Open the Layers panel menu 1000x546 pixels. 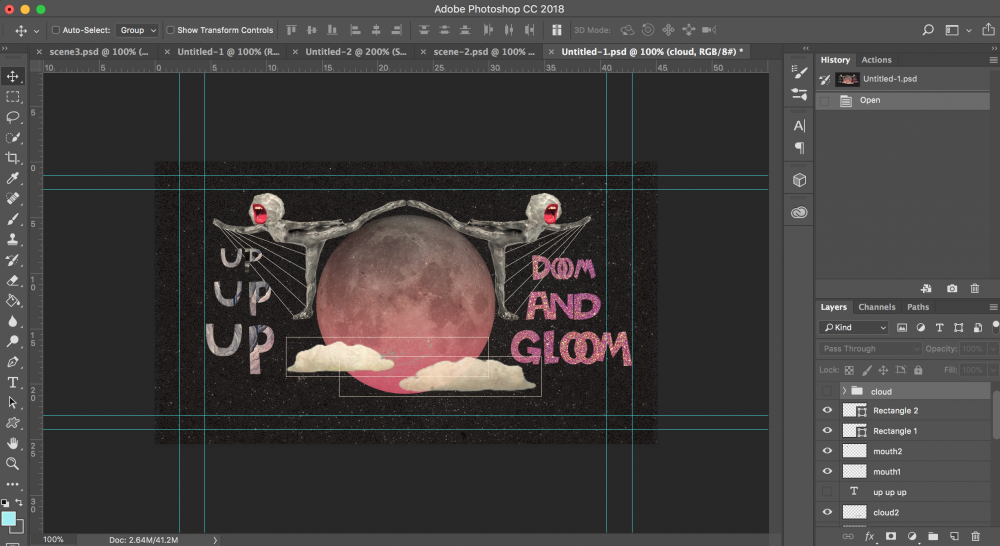[x=993, y=307]
